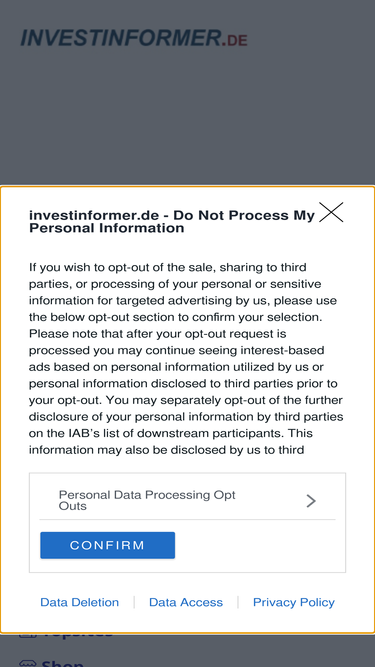Click the partially hidden Topsites icon
The height and width of the screenshot is (667, 375).
[28, 635]
